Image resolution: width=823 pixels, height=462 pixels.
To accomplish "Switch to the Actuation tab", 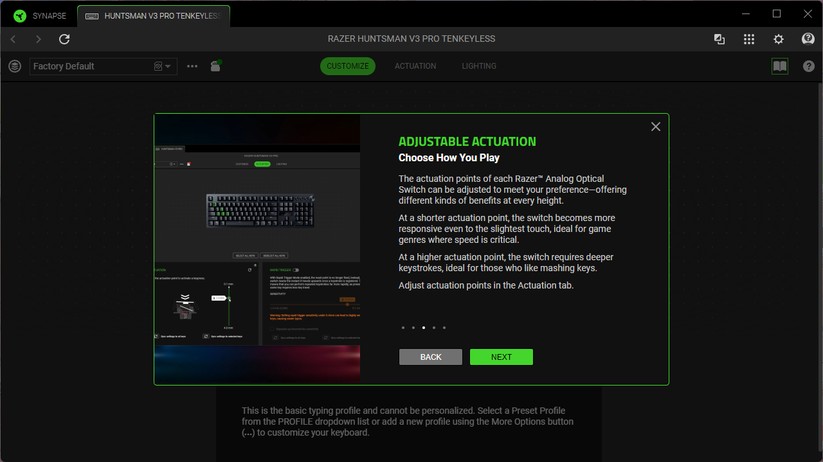I will pyautogui.click(x=415, y=66).
